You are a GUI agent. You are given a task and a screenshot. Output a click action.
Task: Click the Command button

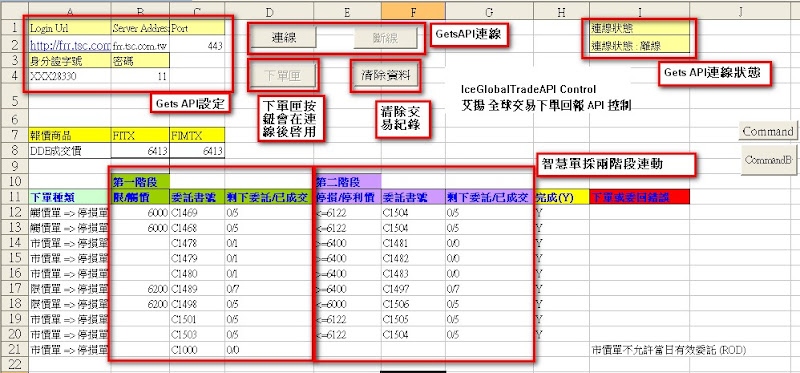767,131
